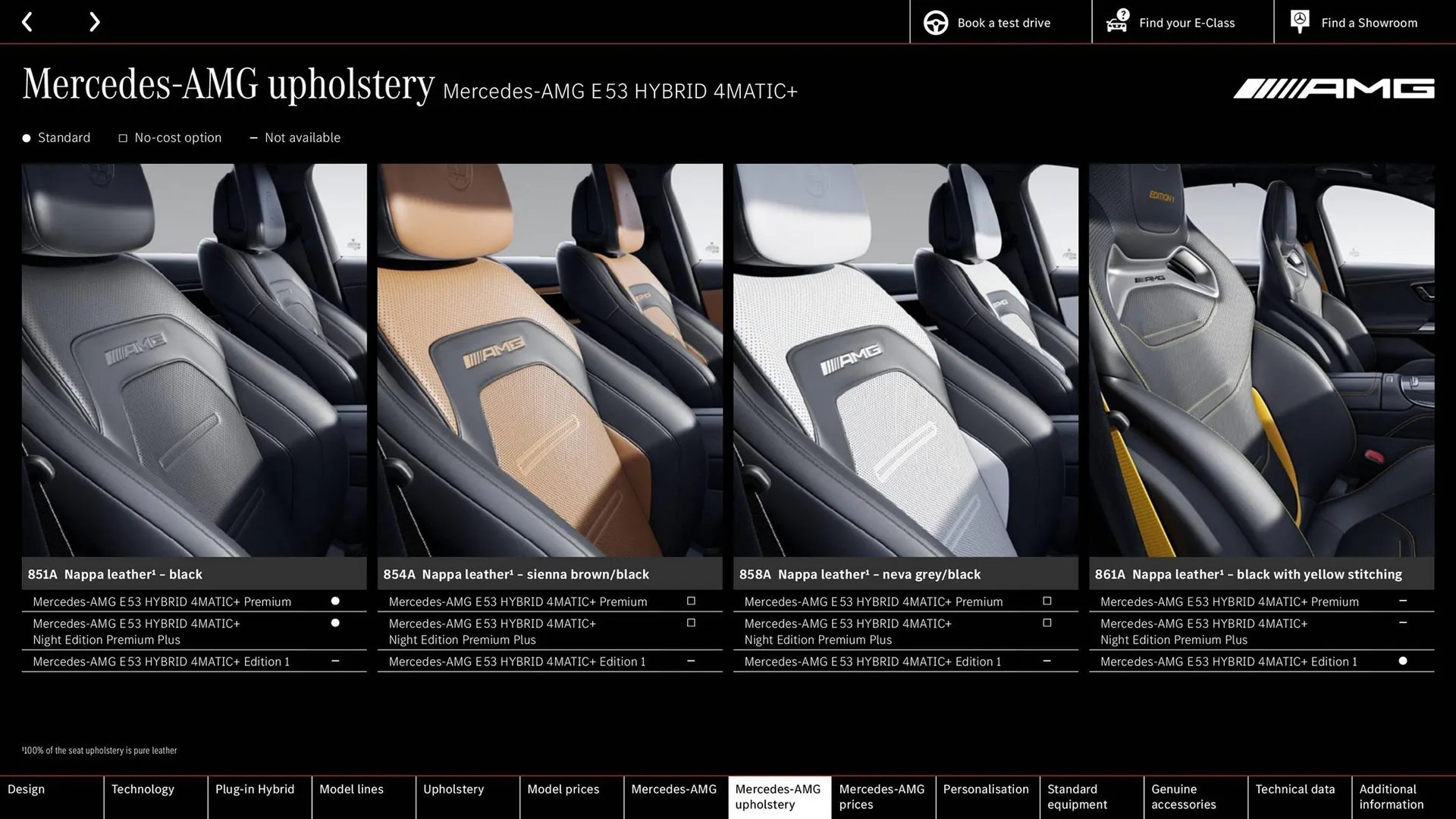Viewport: 1456px width, 819px height.
Task: Click the Book a test drive link
Action: (1003, 22)
